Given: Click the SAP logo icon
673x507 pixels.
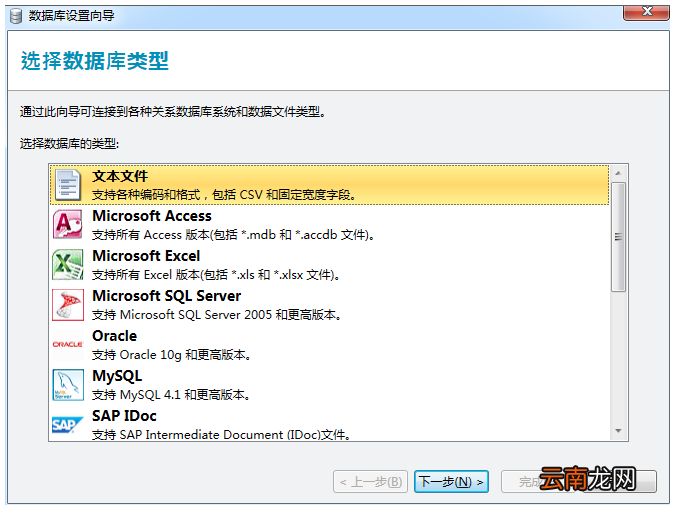Looking at the screenshot, I should tap(67, 425).
